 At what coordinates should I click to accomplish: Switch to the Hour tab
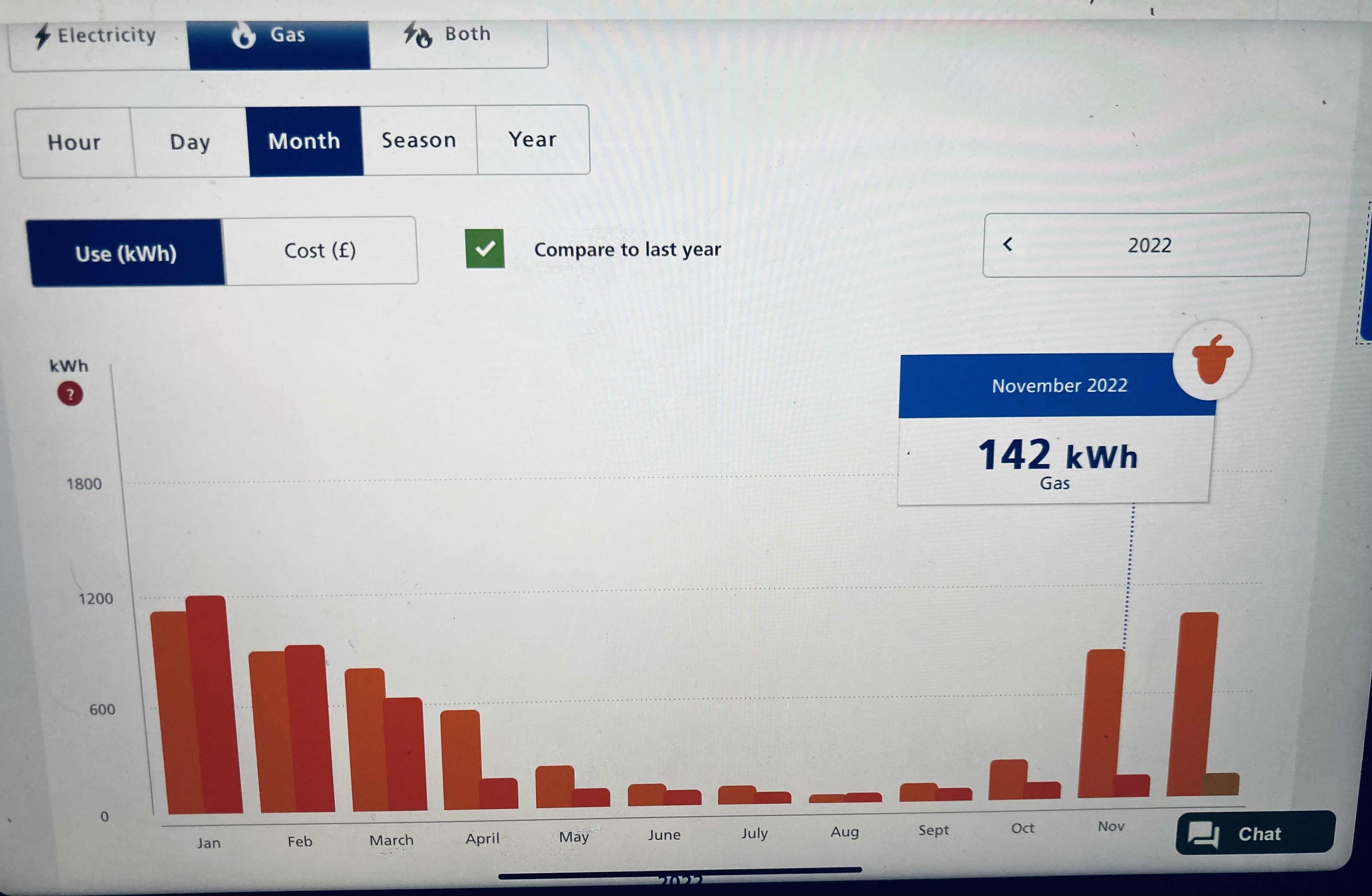74,142
